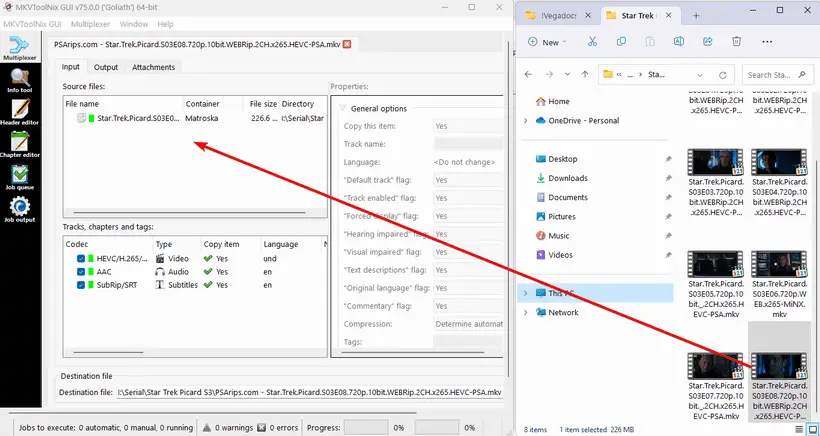Click the warnings triangle icon in status bar
Viewport: 820px width, 436px height.
(207, 427)
